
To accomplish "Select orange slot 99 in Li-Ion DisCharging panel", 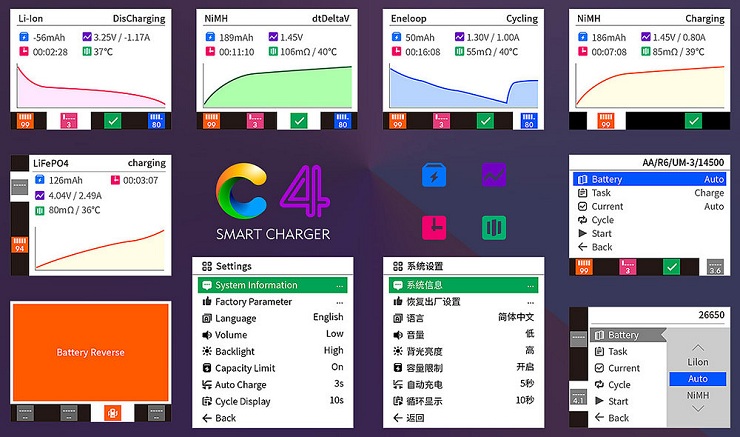I will click(x=25, y=121).
